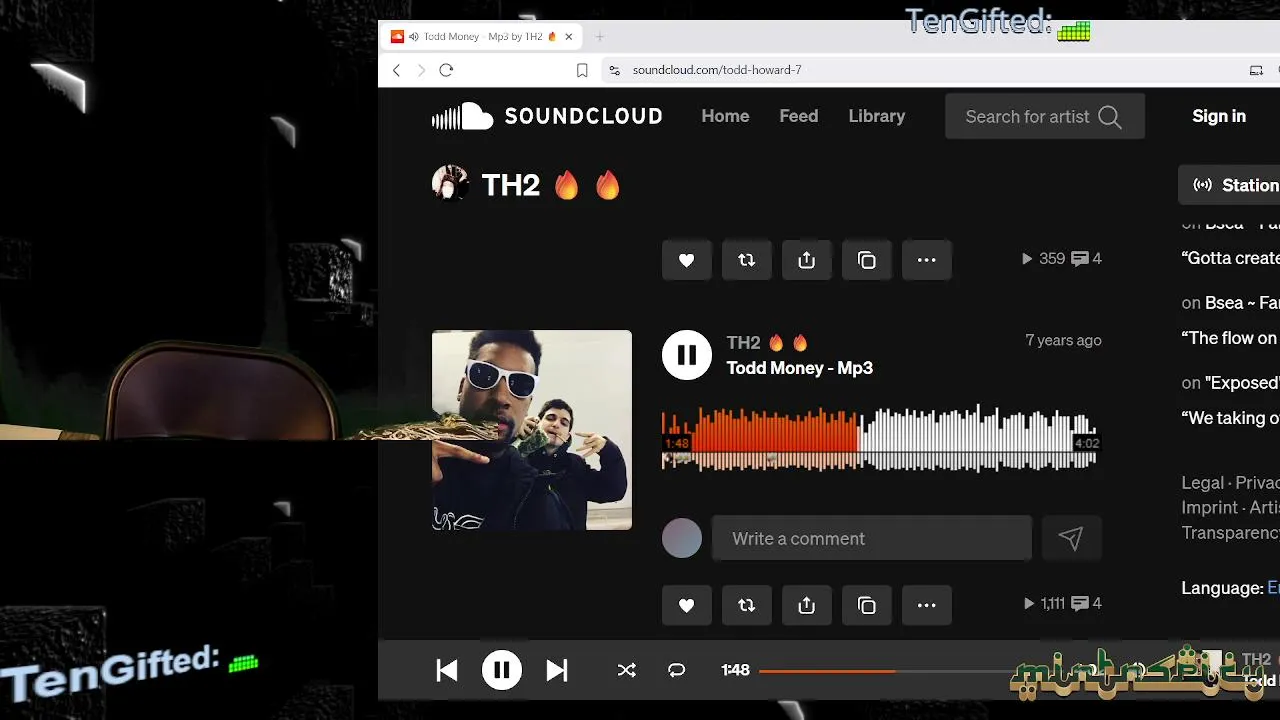Like the Todd Money - Mp3 track

tap(686, 605)
